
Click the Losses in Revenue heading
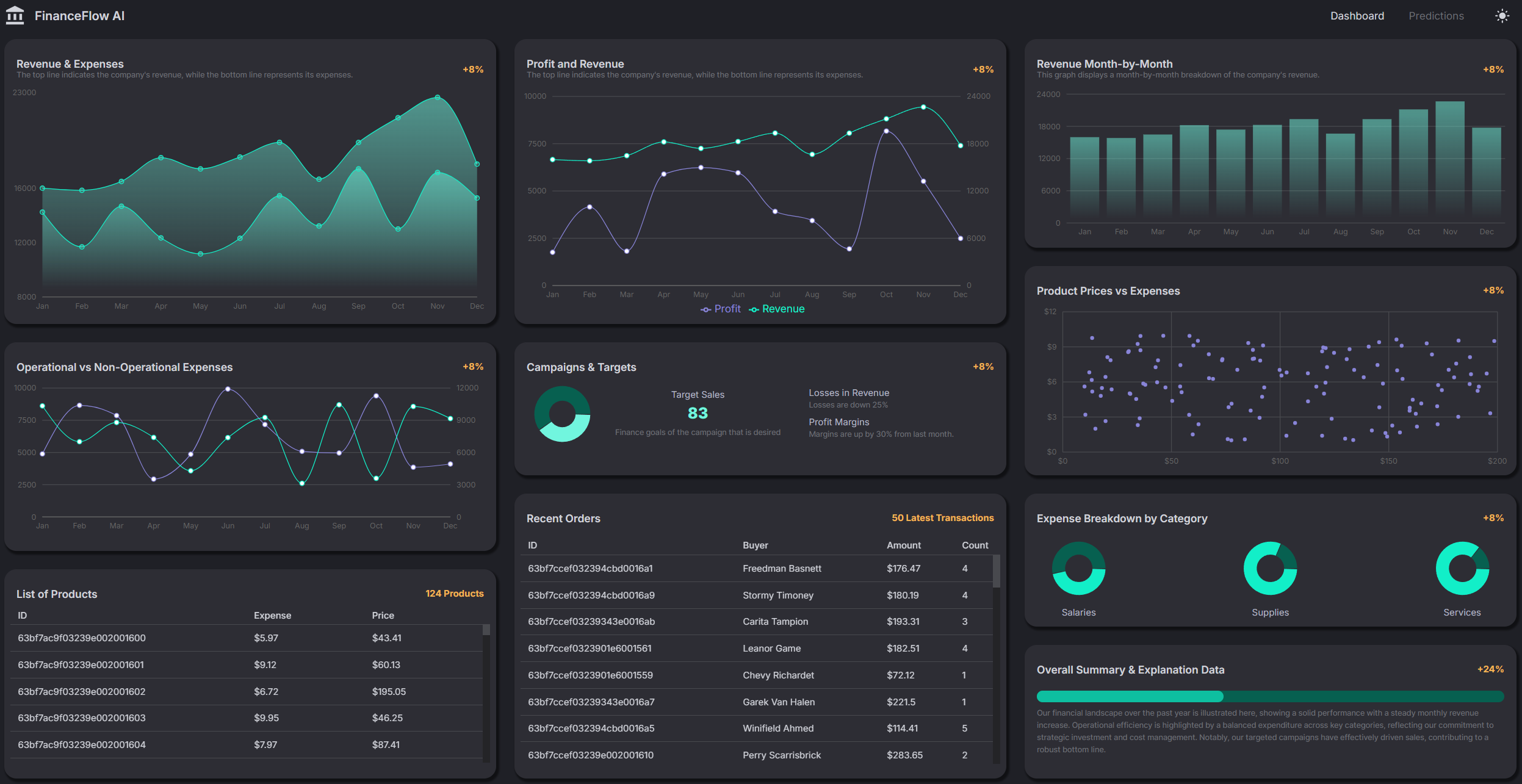click(x=848, y=393)
